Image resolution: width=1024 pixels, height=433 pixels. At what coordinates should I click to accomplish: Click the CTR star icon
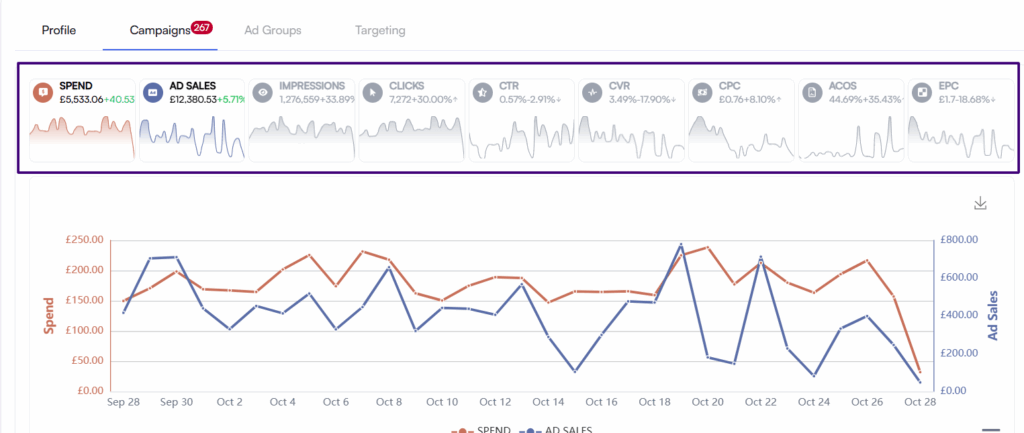pyautogui.click(x=483, y=92)
